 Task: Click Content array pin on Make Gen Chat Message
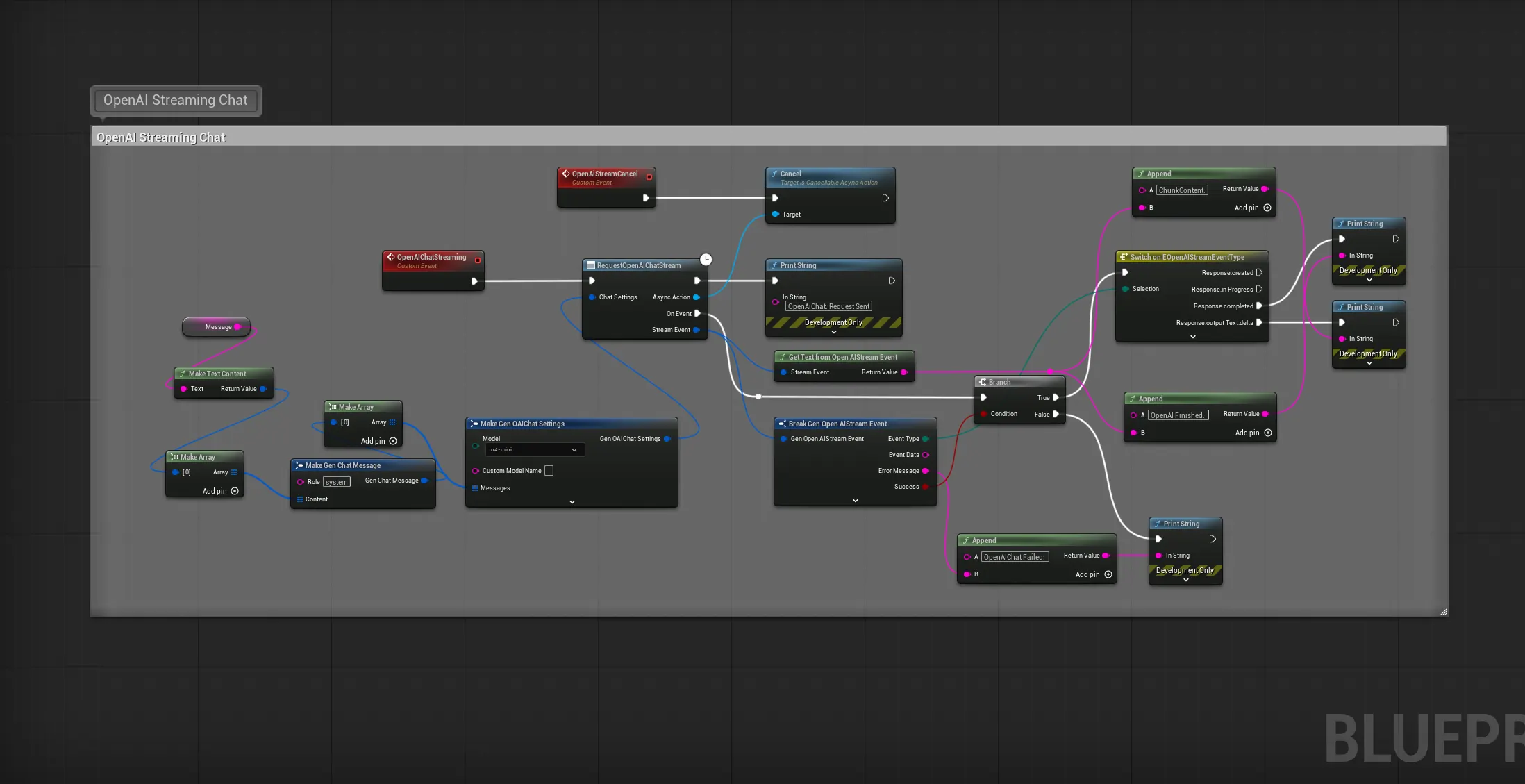click(300, 499)
